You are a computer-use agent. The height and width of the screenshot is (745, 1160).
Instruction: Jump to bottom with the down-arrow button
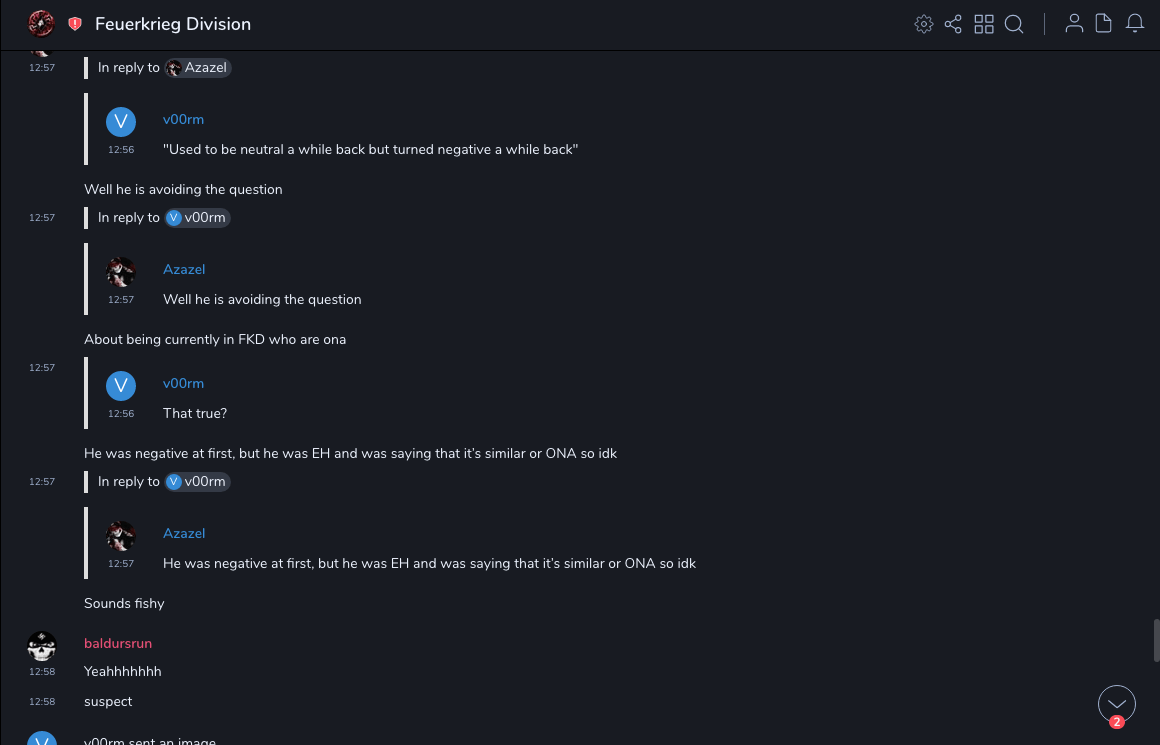coord(1117,704)
